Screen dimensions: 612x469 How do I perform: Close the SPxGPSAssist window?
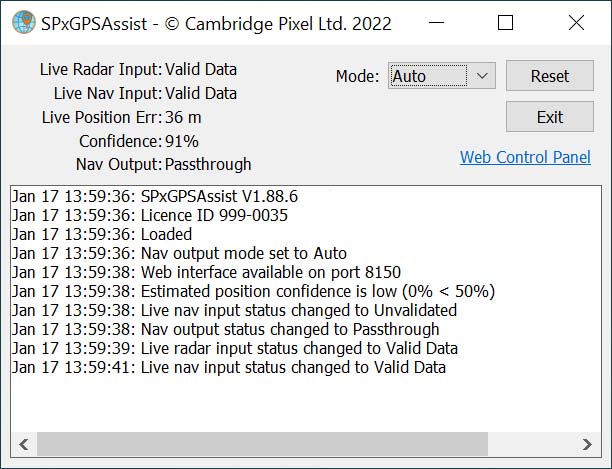[574, 23]
